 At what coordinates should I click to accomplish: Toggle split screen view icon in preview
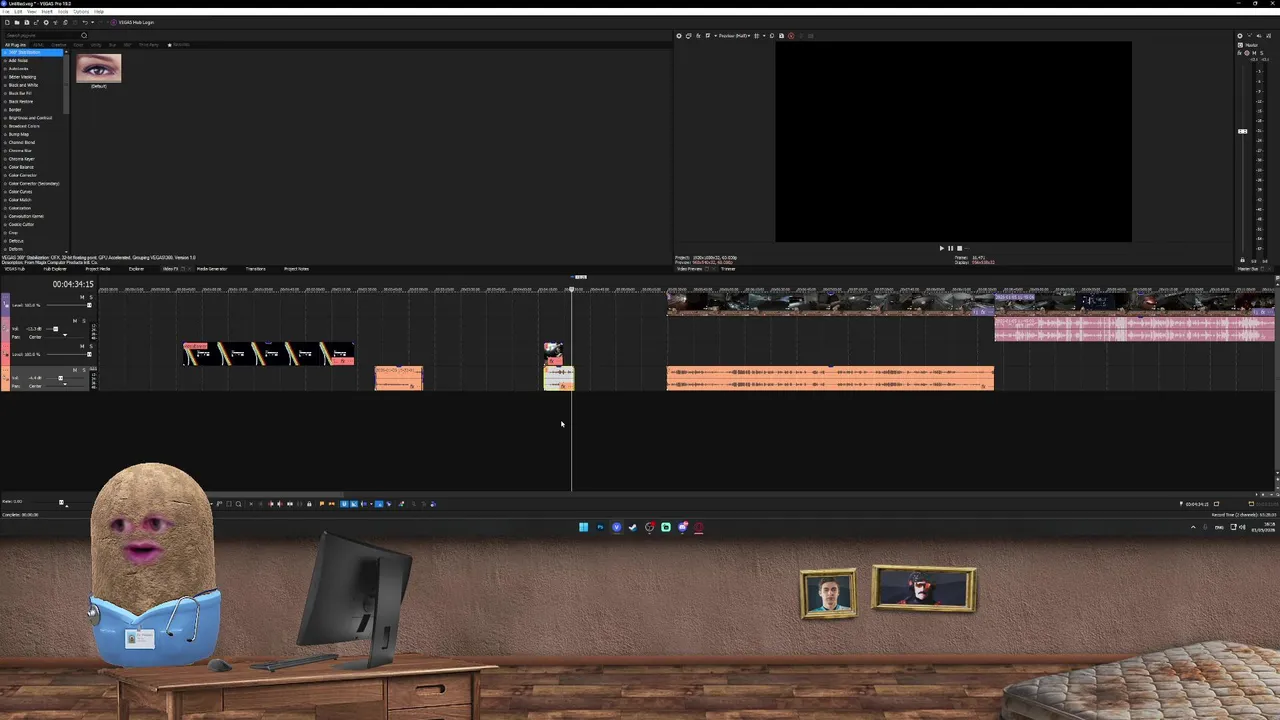(707, 36)
